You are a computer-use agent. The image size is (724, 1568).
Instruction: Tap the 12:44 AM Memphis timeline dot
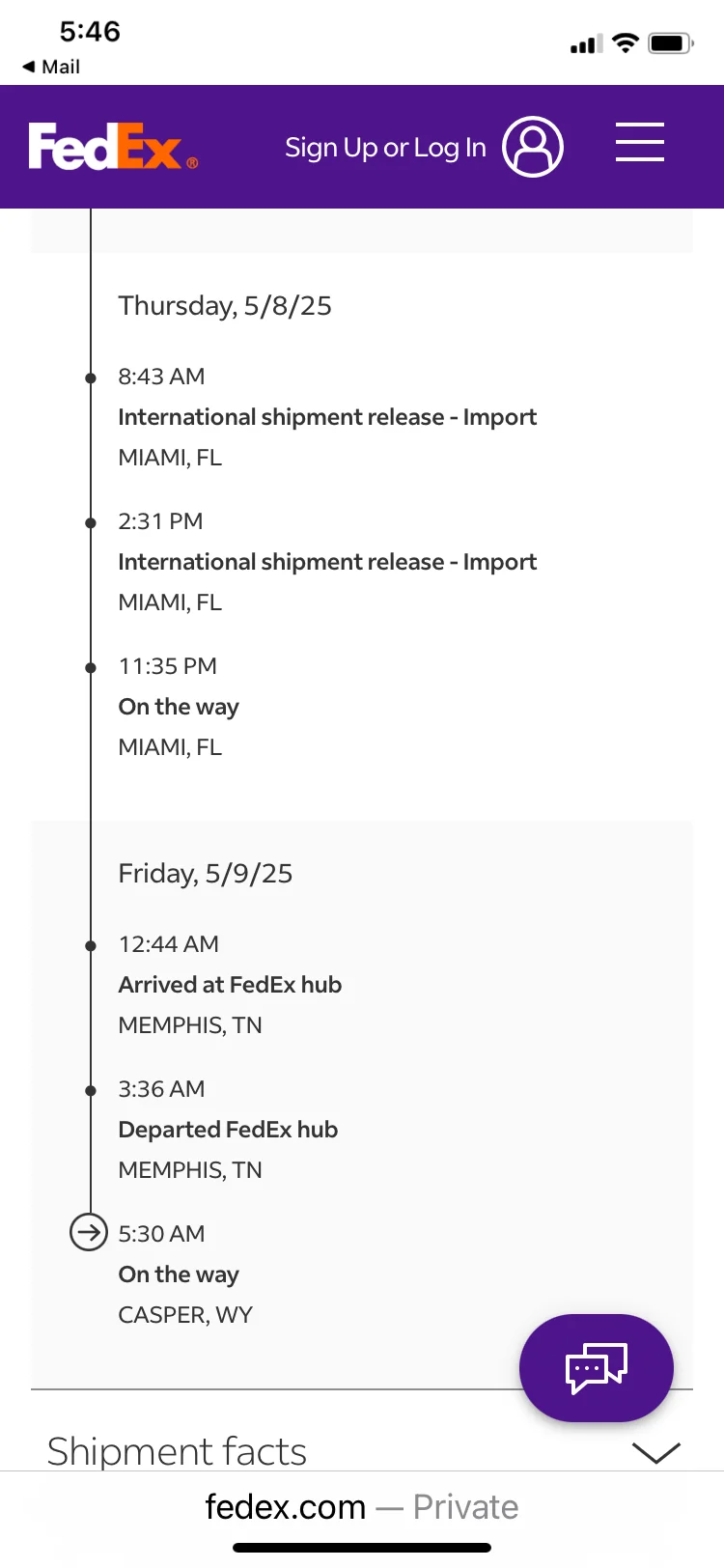[x=91, y=945]
